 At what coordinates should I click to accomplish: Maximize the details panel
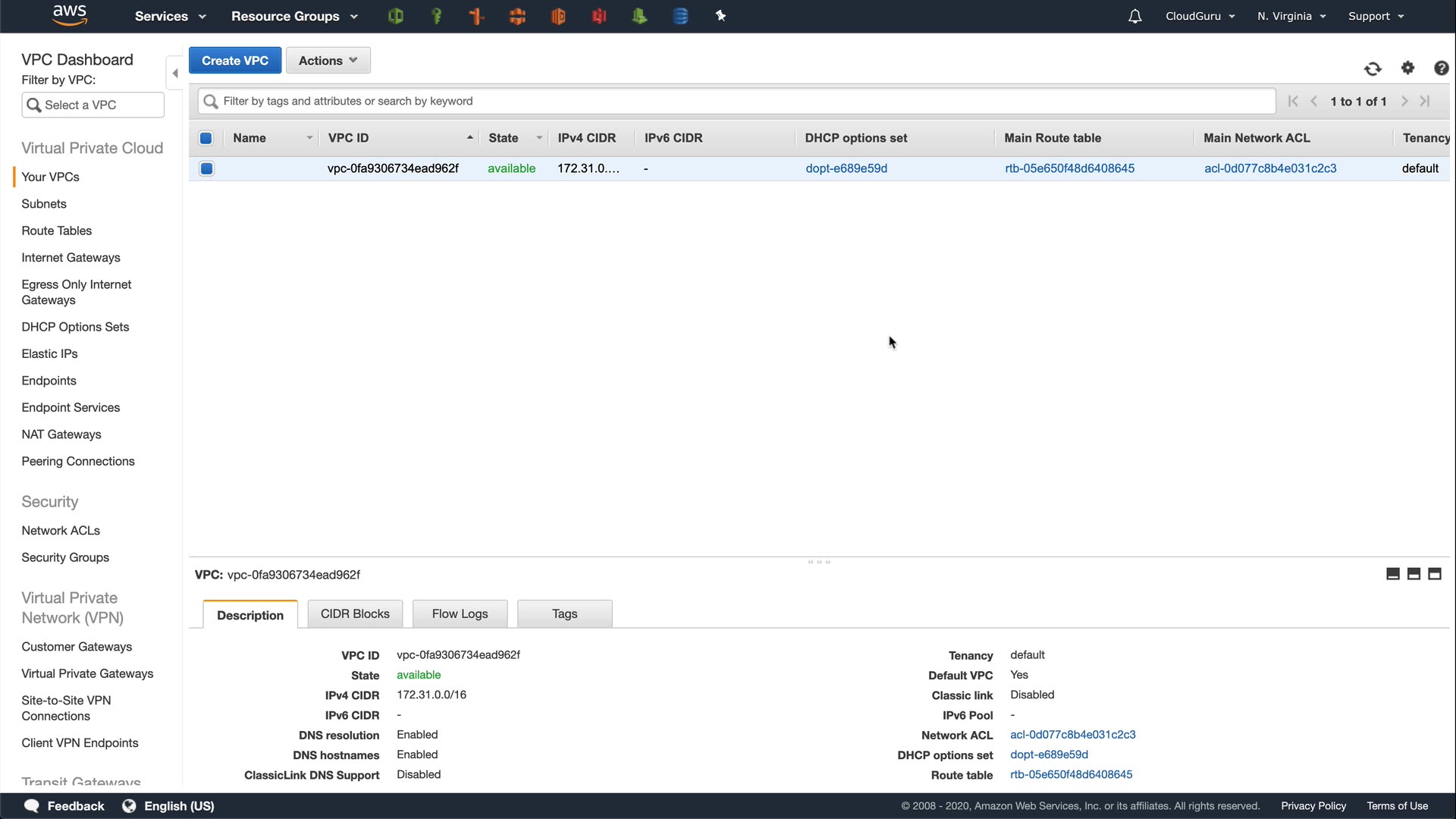[1434, 574]
